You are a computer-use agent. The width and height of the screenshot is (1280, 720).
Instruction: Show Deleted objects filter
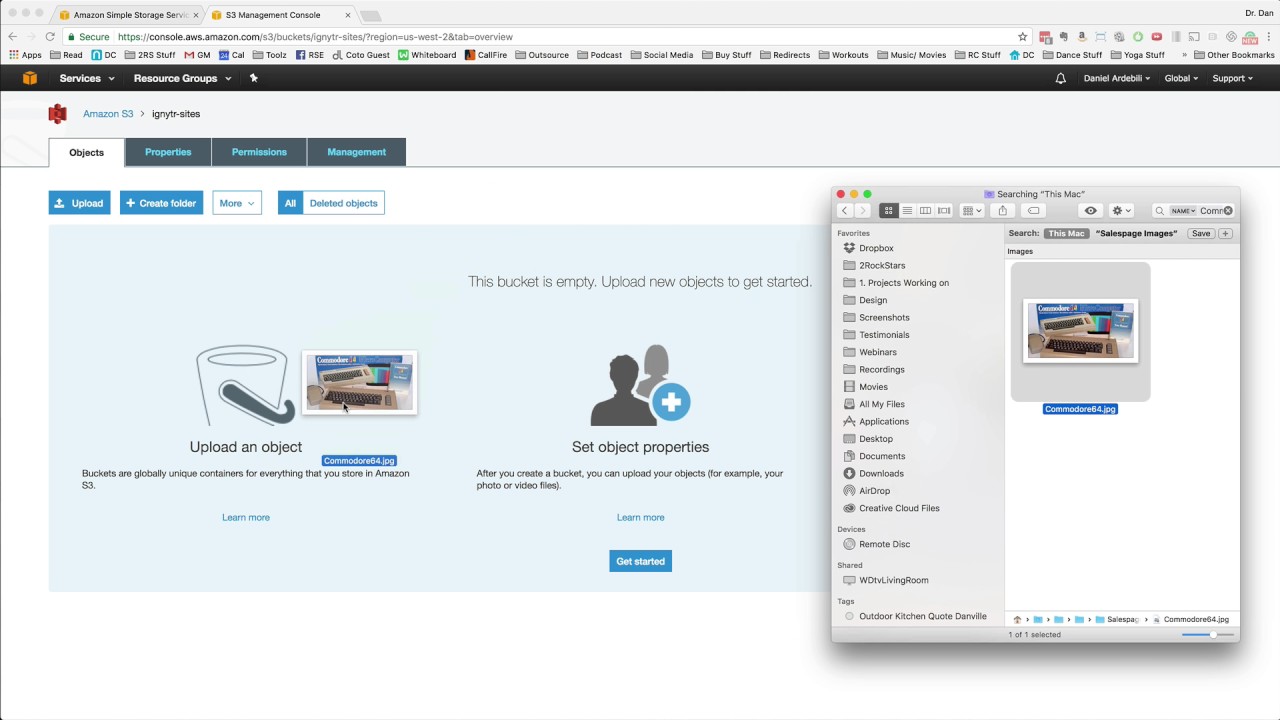pos(343,203)
